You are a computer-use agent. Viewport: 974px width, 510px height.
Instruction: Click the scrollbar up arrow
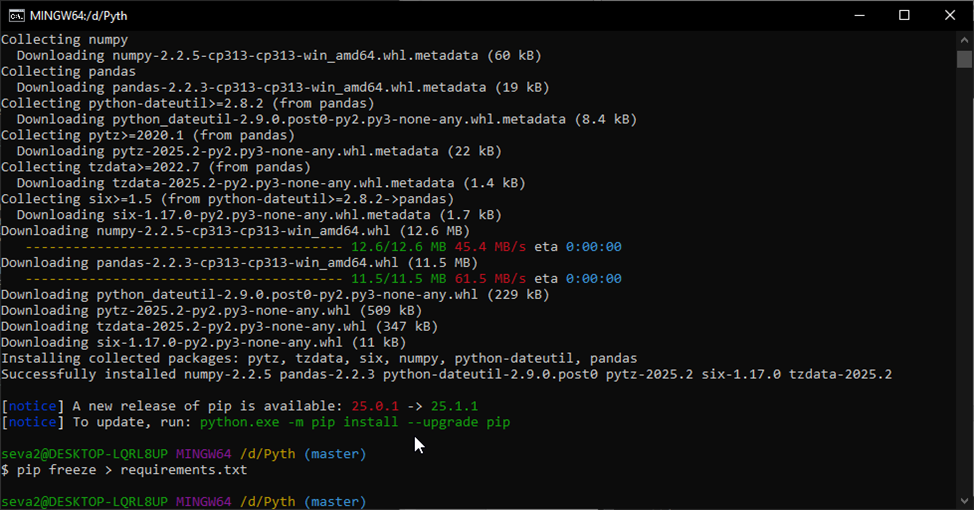pyautogui.click(x=965, y=39)
